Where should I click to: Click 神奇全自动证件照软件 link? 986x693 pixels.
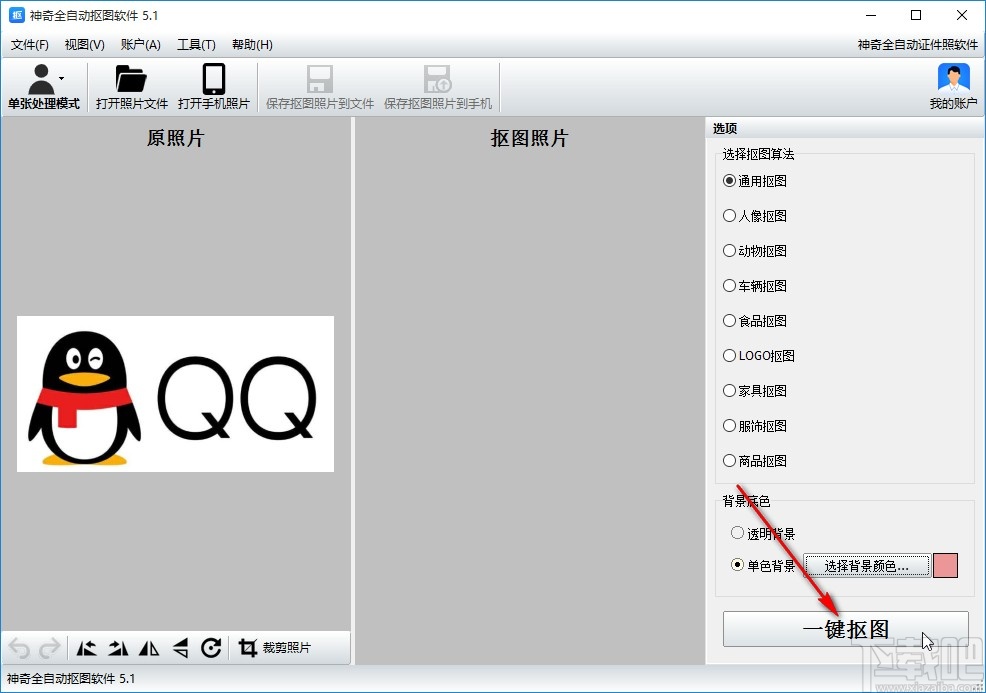coord(917,45)
